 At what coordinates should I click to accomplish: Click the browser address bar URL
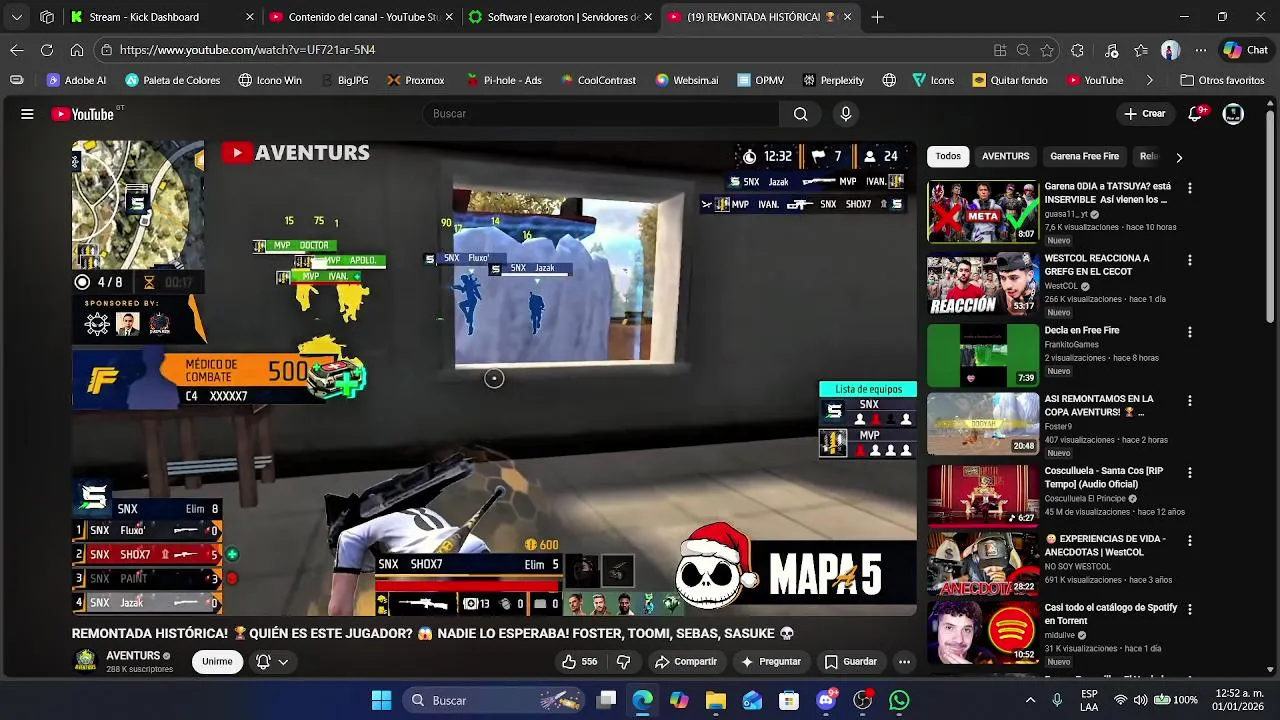(x=247, y=50)
